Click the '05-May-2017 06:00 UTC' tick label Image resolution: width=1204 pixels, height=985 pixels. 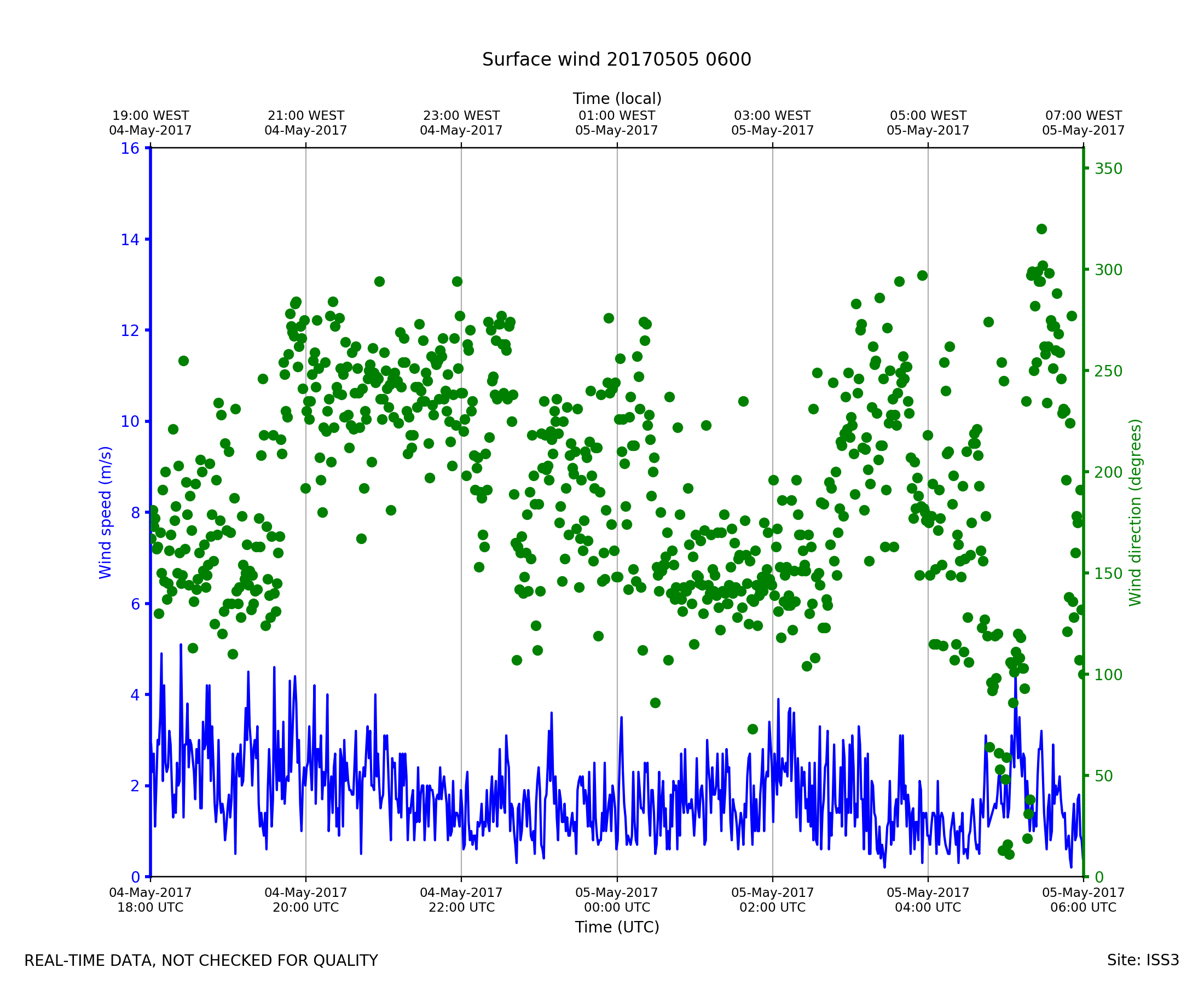point(1083,900)
